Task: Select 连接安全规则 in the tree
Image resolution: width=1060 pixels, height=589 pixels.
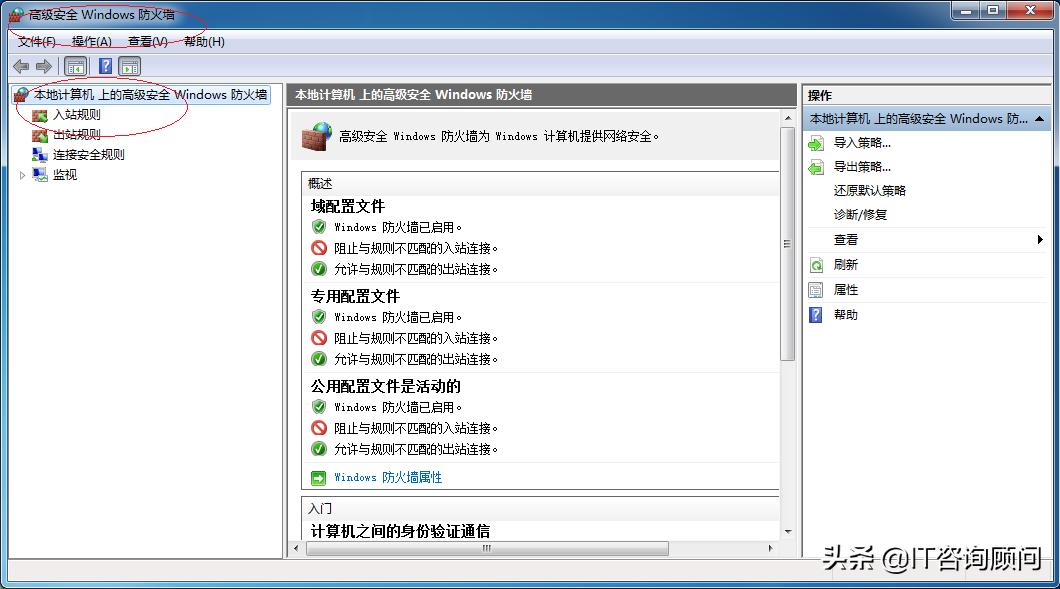Action: click(x=89, y=155)
